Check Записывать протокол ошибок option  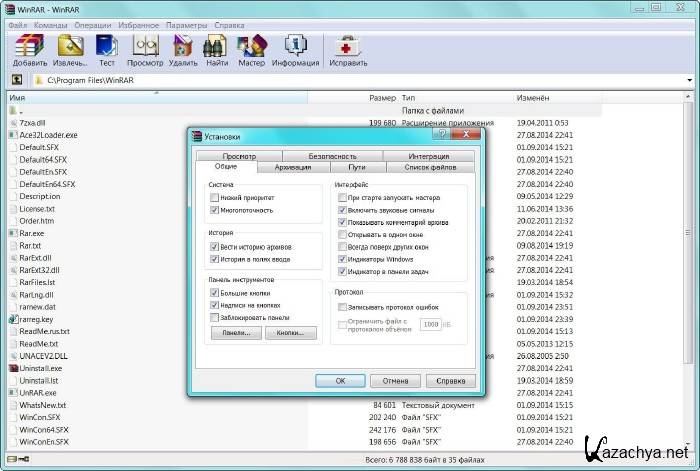[x=342, y=307]
